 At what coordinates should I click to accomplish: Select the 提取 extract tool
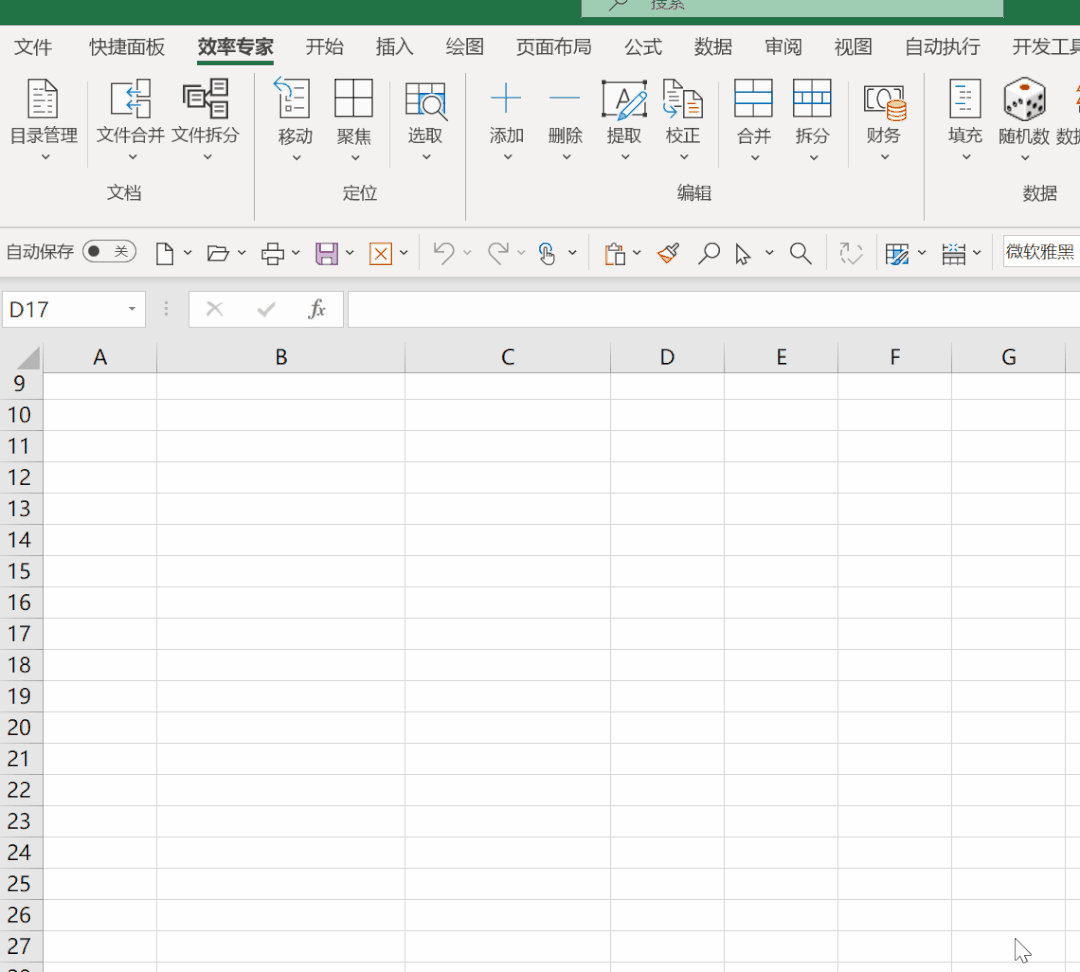pos(624,100)
